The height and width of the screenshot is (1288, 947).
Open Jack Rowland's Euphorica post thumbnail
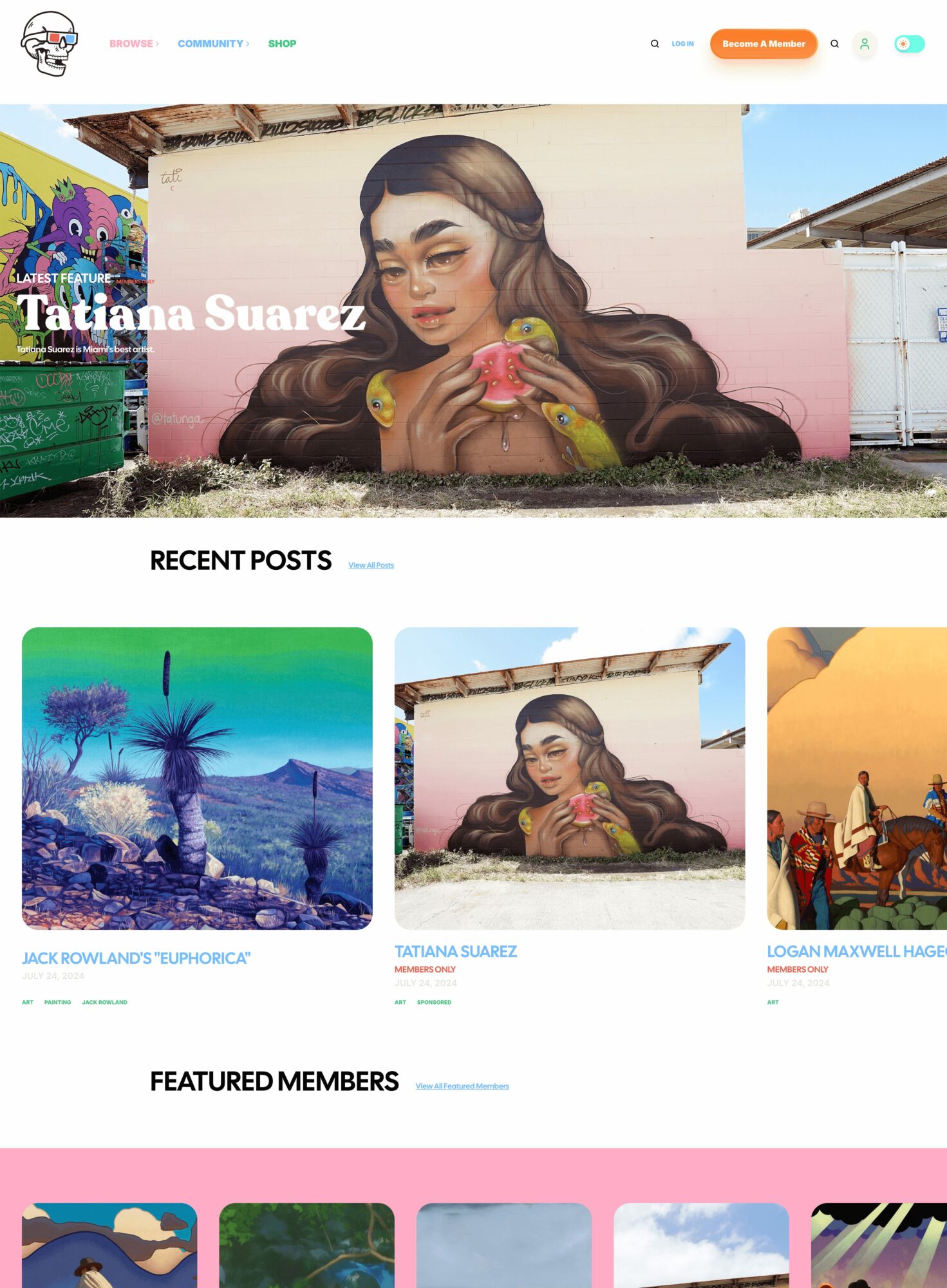(197, 778)
